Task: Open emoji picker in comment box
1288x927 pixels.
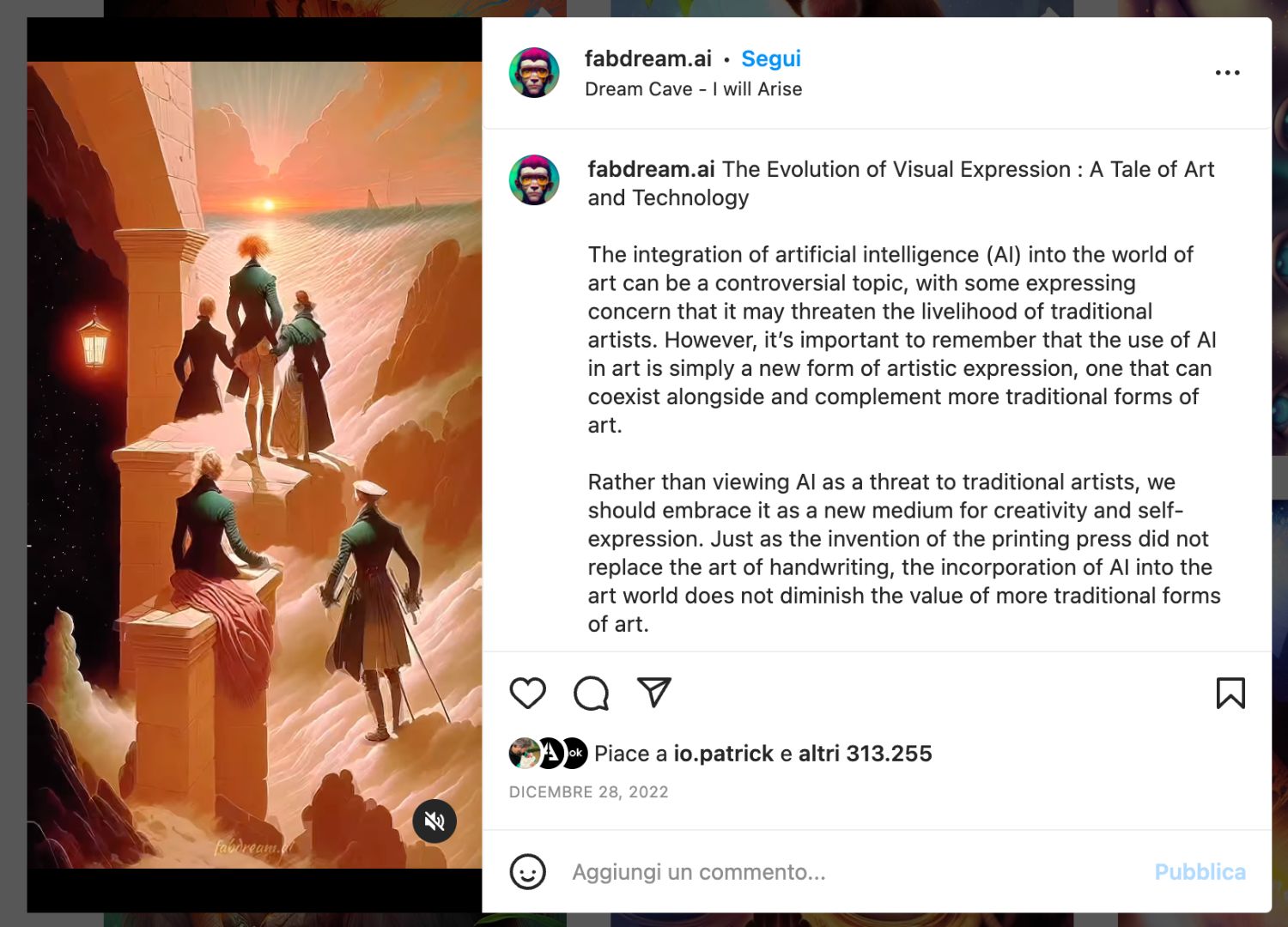Action: pyautogui.click(x=527, y=872)
